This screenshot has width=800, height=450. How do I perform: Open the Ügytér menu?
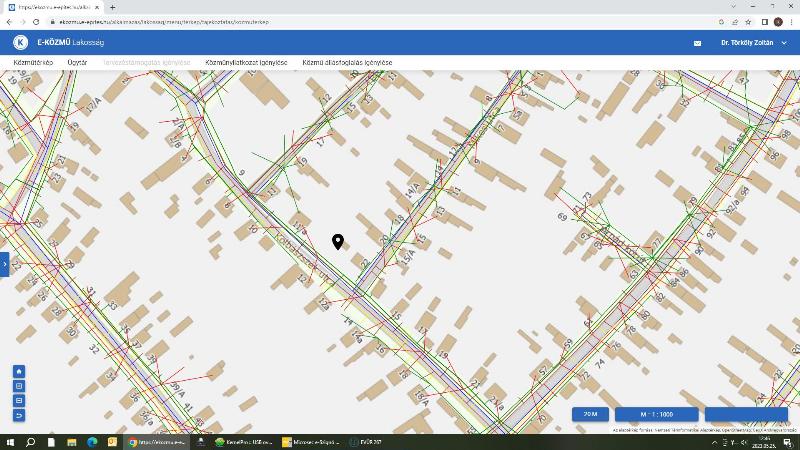click(x=77, y=62)
